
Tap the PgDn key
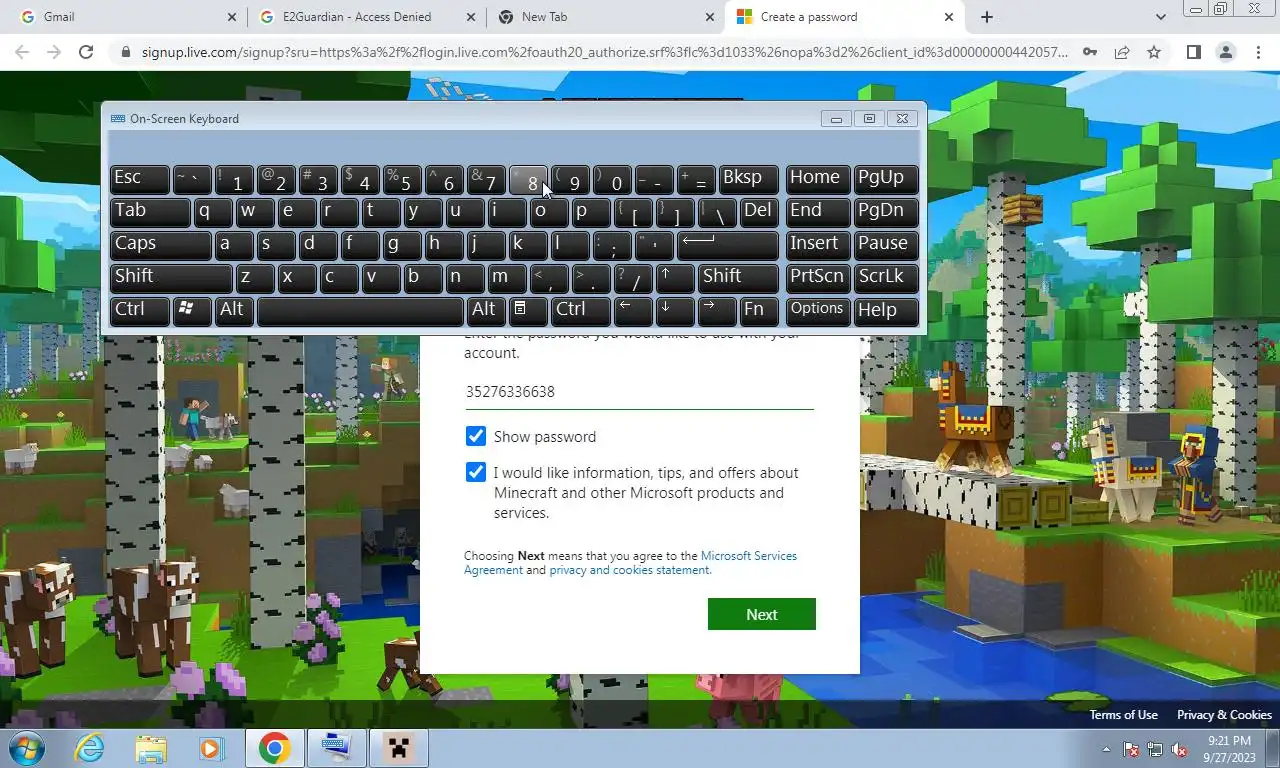(x=886, y=212)
